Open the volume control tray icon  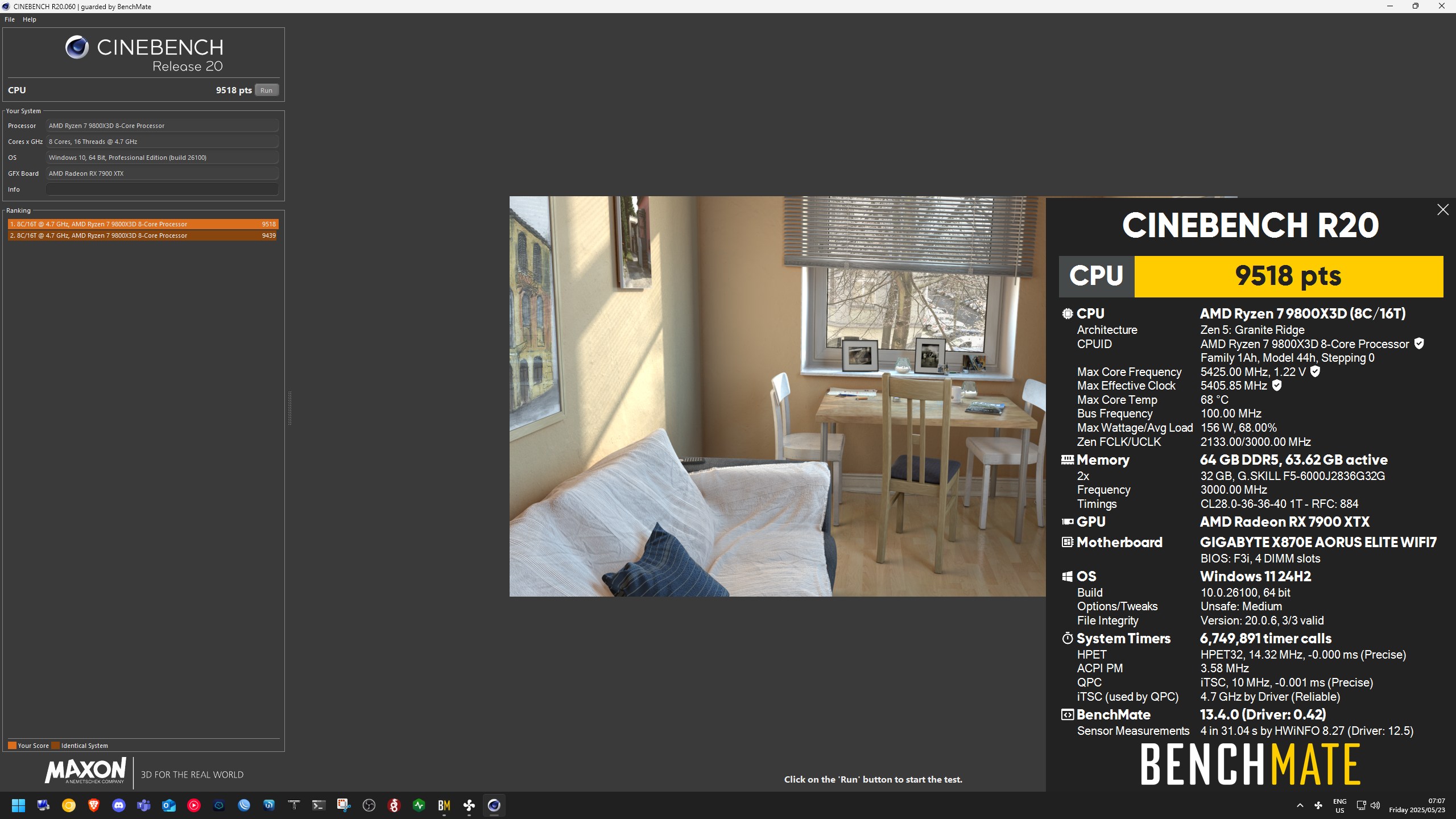[x=1375, y=805]
